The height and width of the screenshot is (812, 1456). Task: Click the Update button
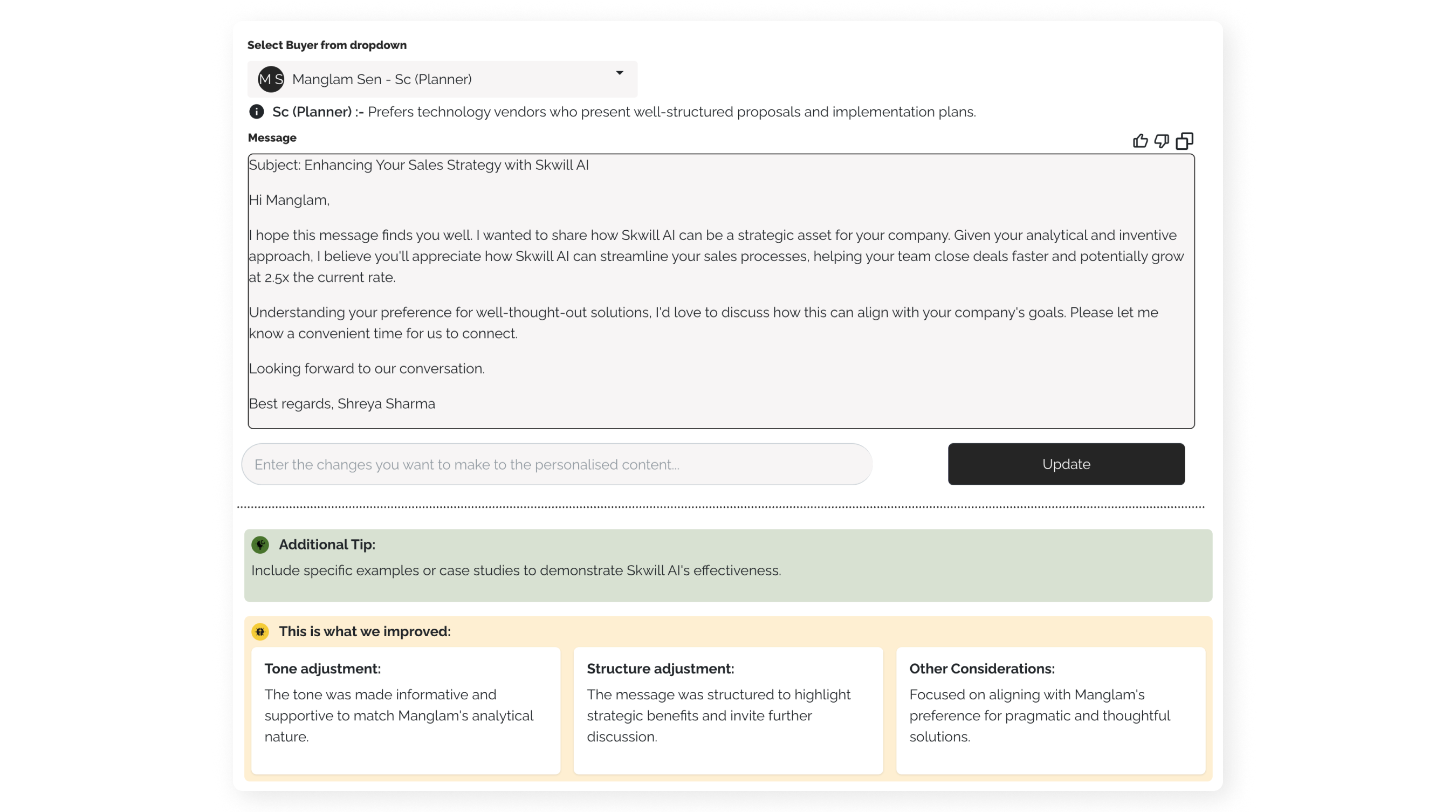pyautogui.click(x=1066, y=464)
